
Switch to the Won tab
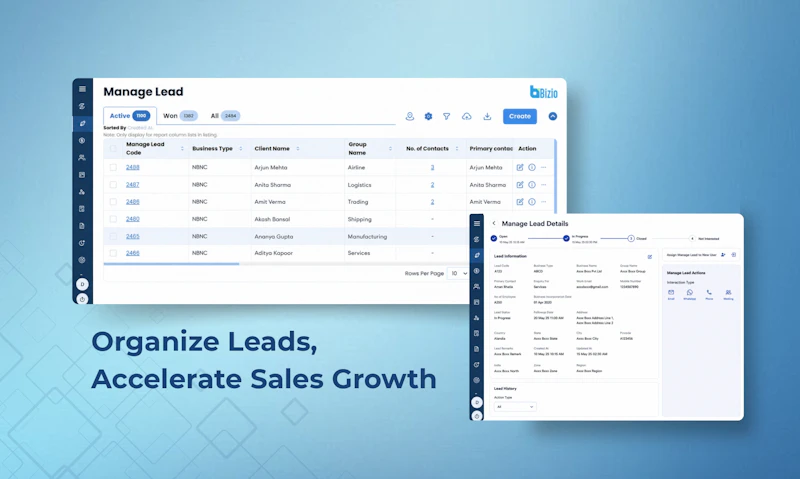point(180,116)
